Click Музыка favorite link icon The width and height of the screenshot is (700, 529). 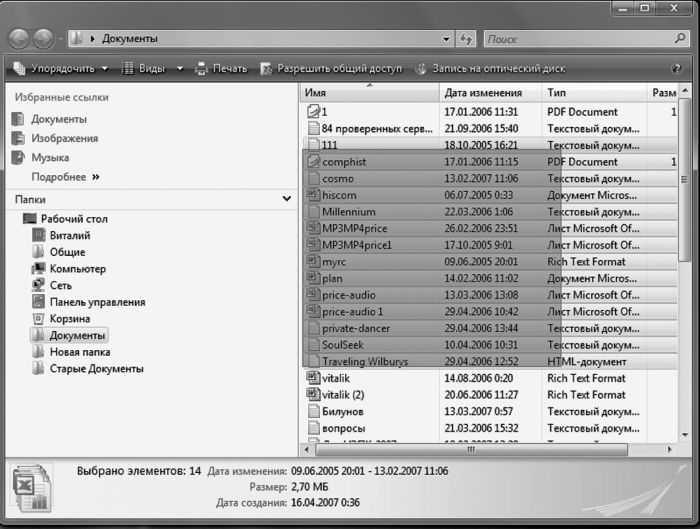coord(18,158)
